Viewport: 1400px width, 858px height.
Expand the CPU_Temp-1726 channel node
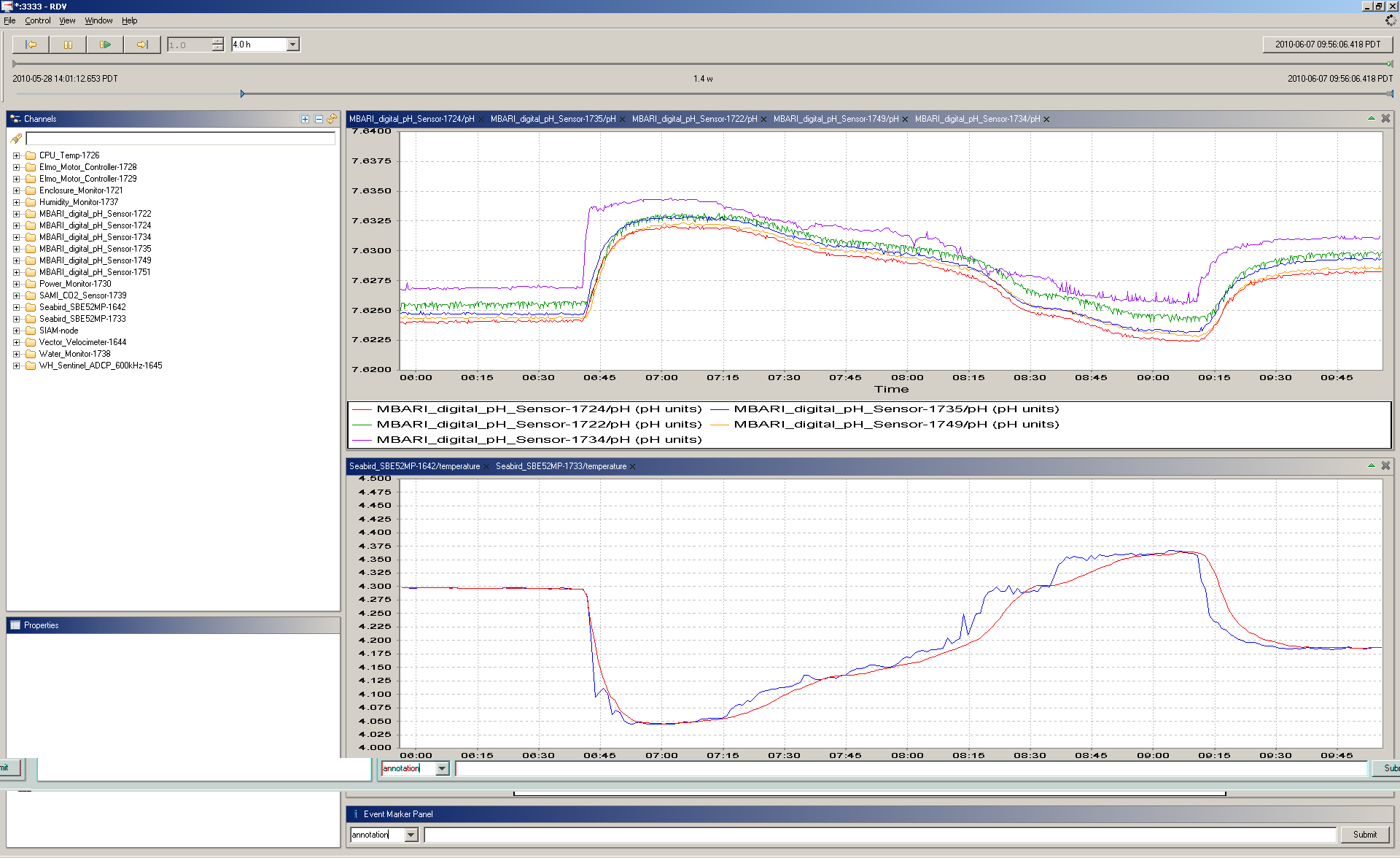[16, 155]
